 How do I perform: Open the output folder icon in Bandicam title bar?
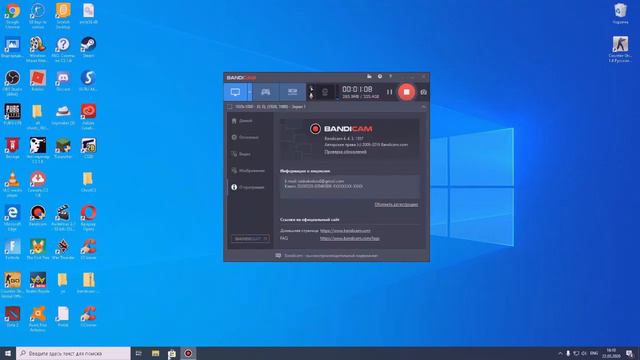(x=369, y=77)
